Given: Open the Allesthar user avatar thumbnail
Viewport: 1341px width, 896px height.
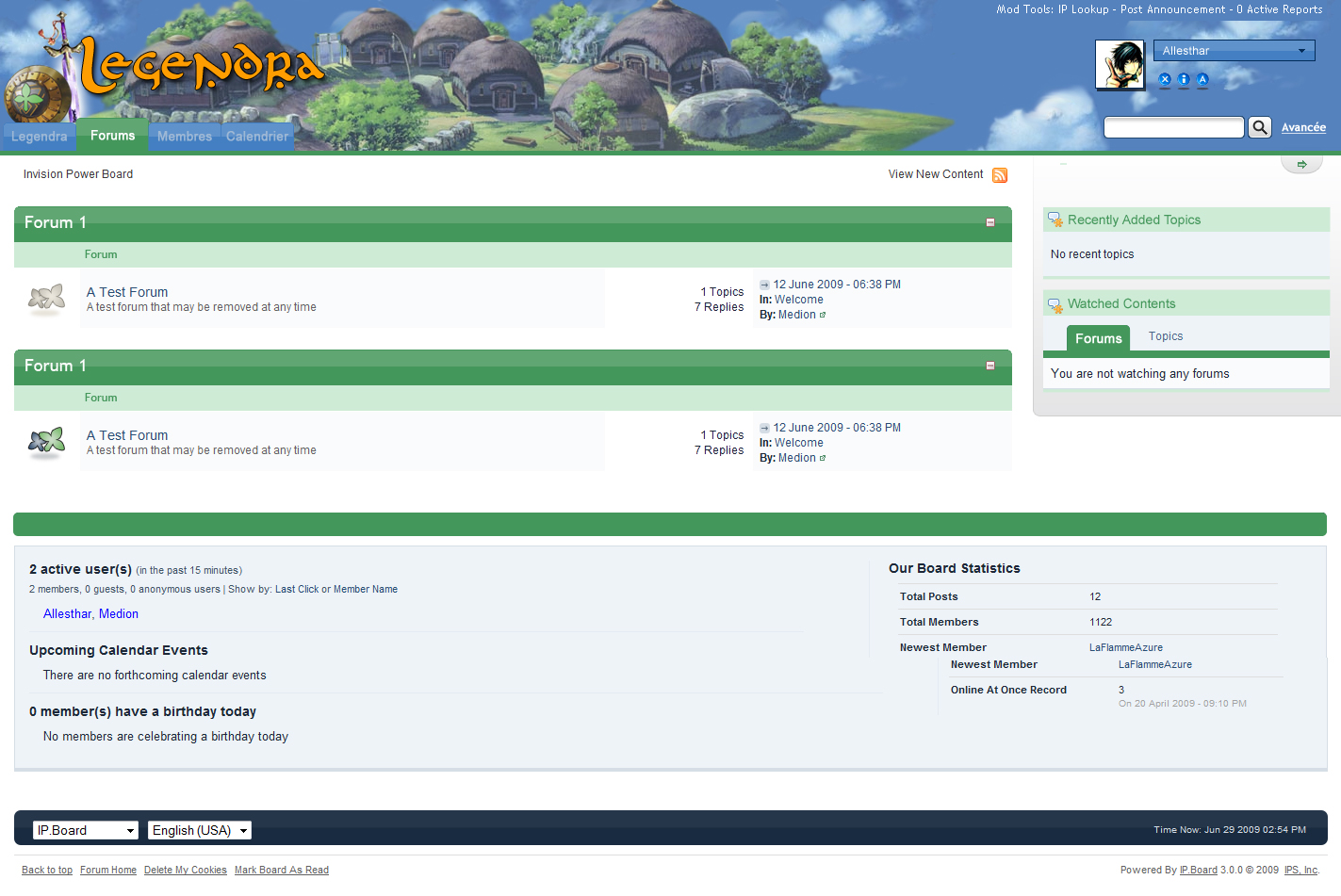Looking at the screenshot, I should 1120,65.
